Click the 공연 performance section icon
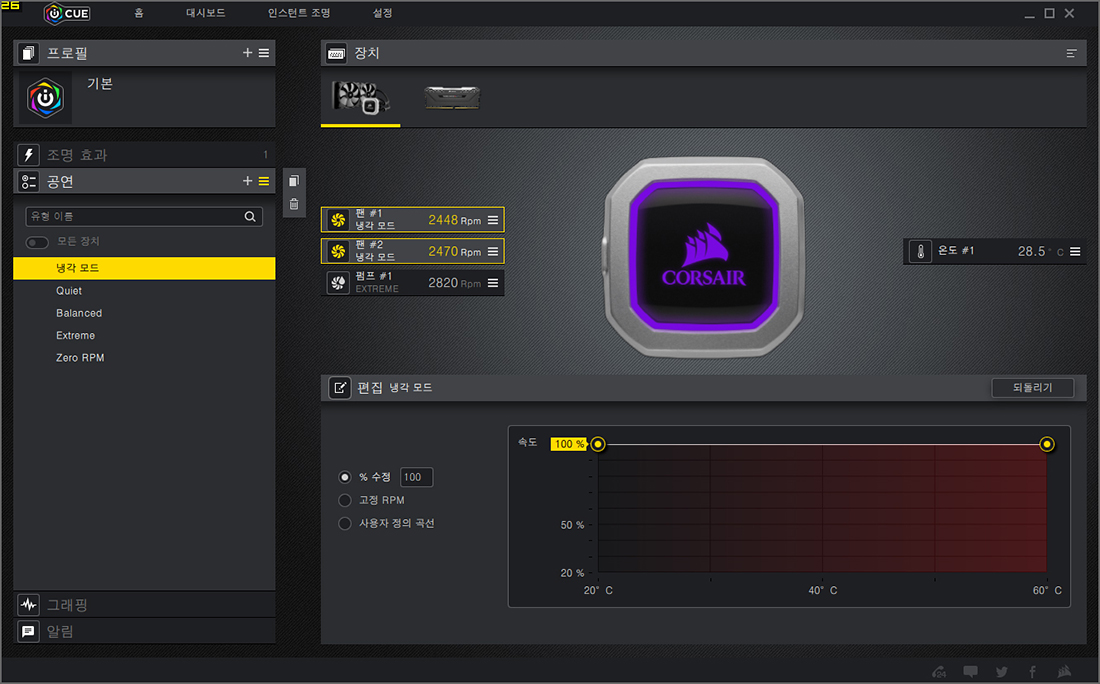The image size is (1100, 684). coord(28,182)
